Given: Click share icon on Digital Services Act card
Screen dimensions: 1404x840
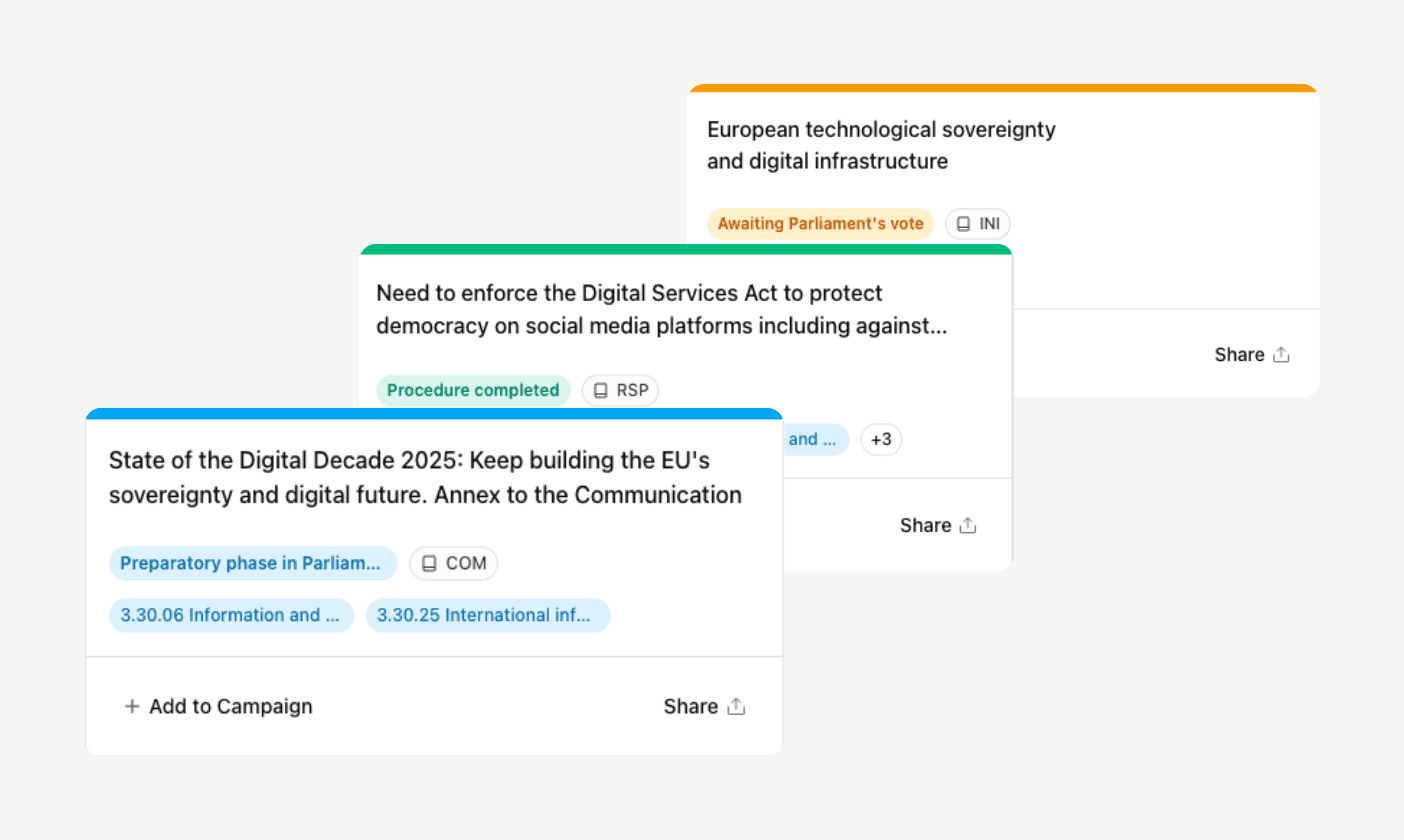Looking at the screenshot, I should pyautogui.click(x=967, y=525).
